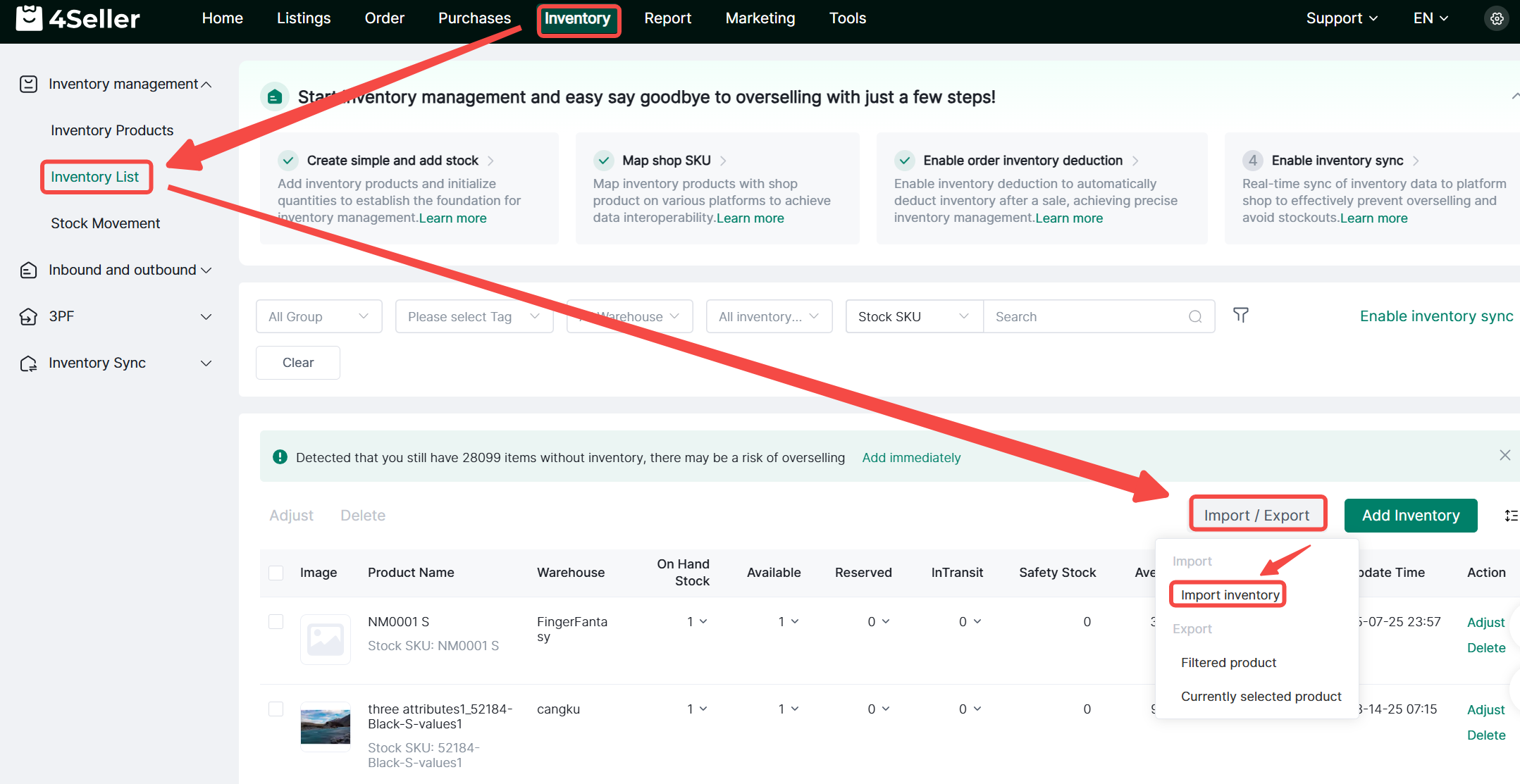
Task: Expand the Support menu
Action: pos(1341,18)
